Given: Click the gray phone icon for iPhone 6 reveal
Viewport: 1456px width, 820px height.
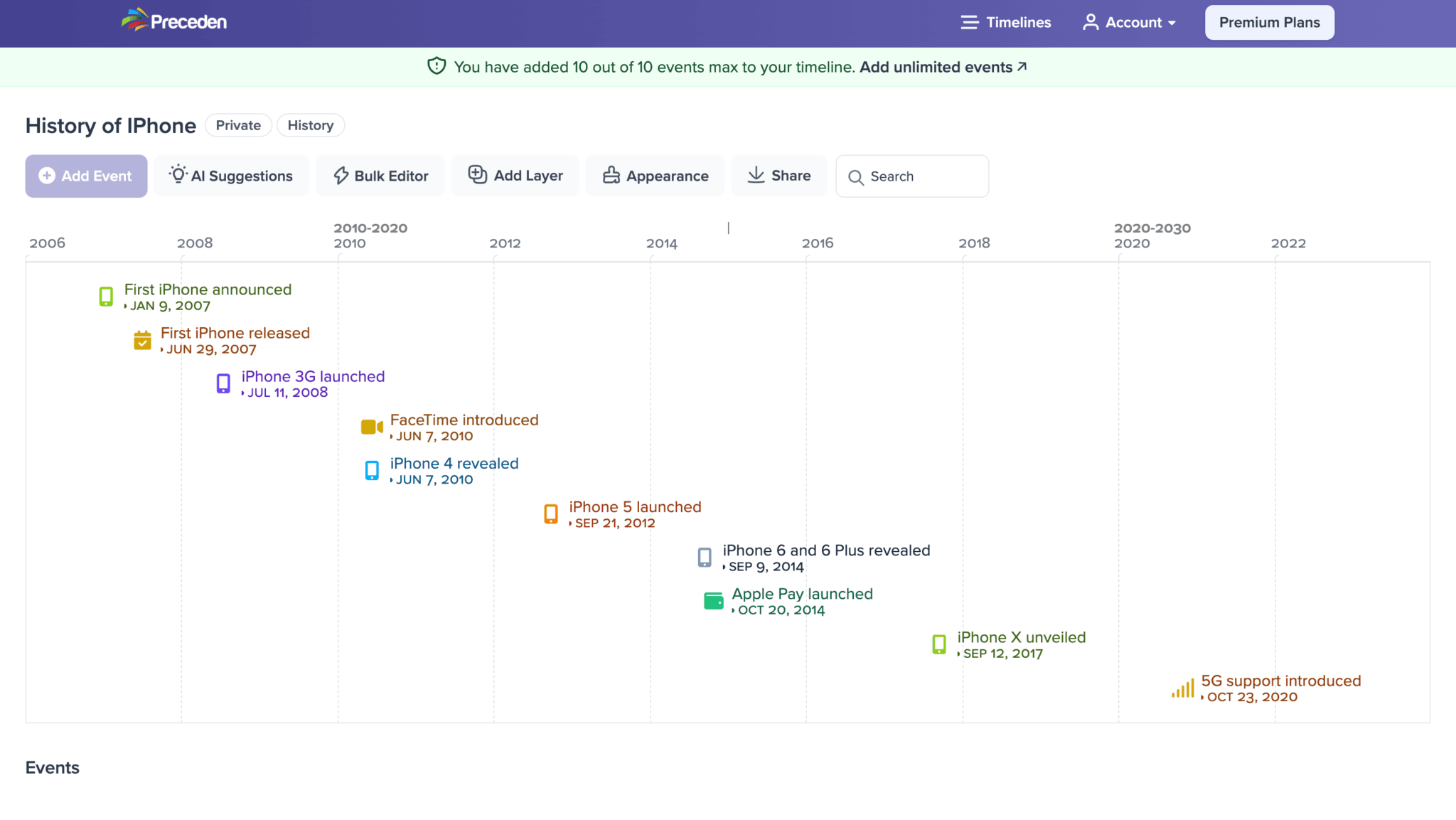Looking at the screenshot, I should 705,558.
